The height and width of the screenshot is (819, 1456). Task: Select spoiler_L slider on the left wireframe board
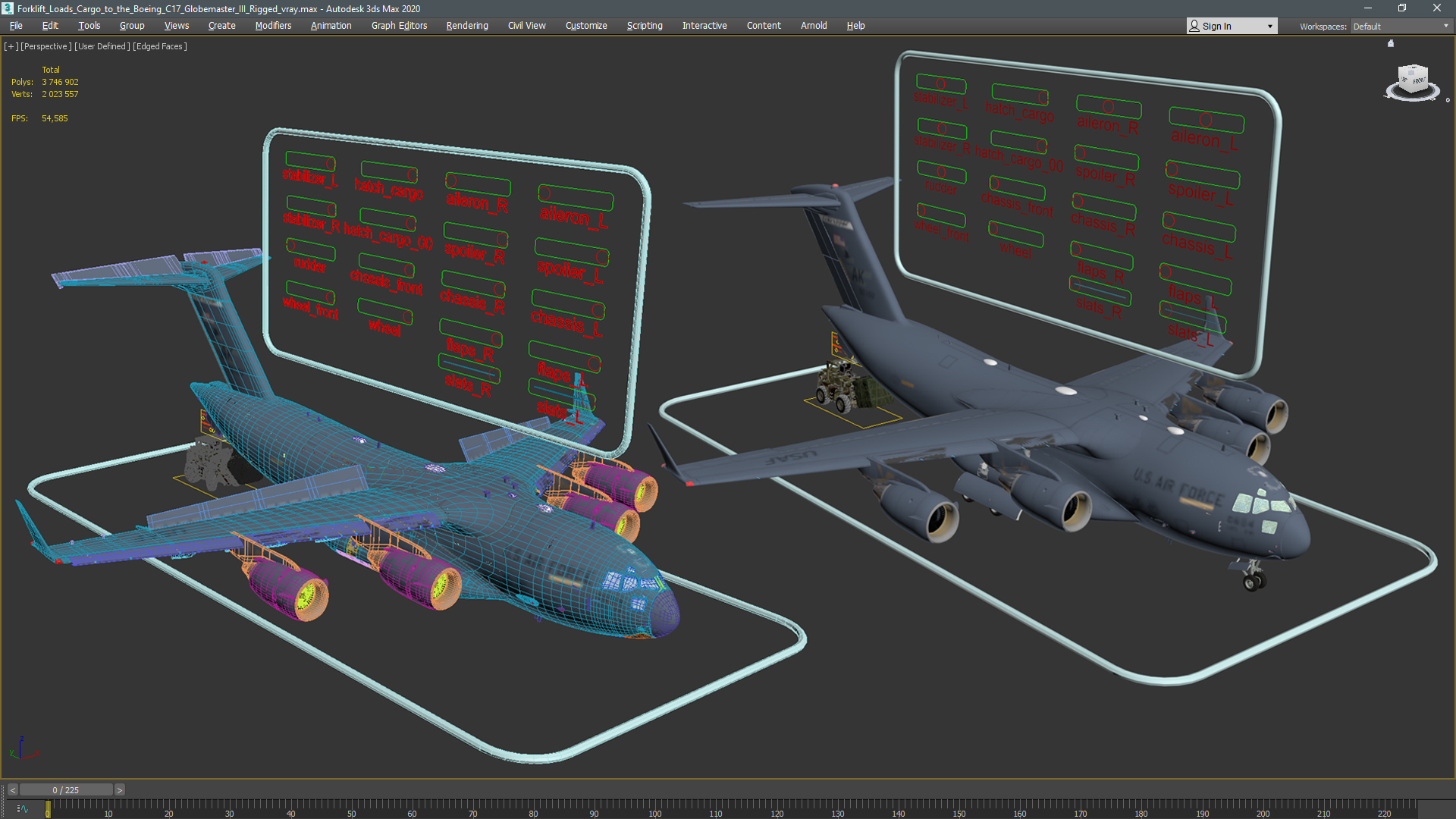572,251
